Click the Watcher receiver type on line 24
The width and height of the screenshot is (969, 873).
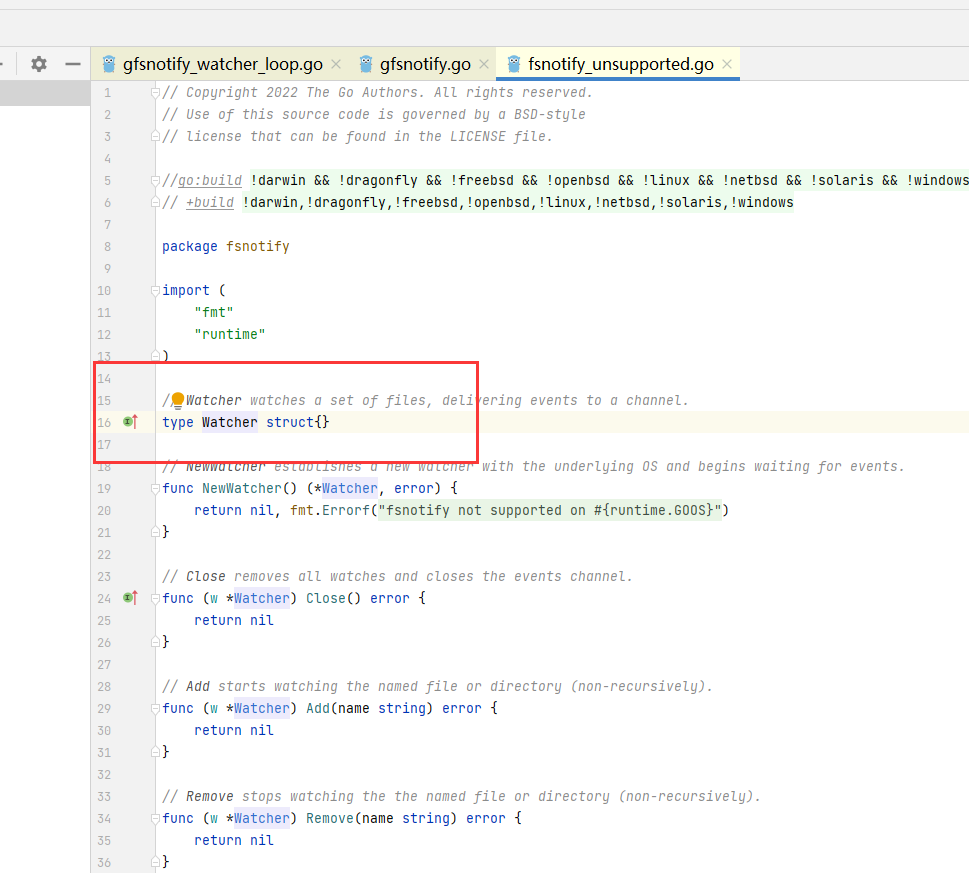coord(261,599)
